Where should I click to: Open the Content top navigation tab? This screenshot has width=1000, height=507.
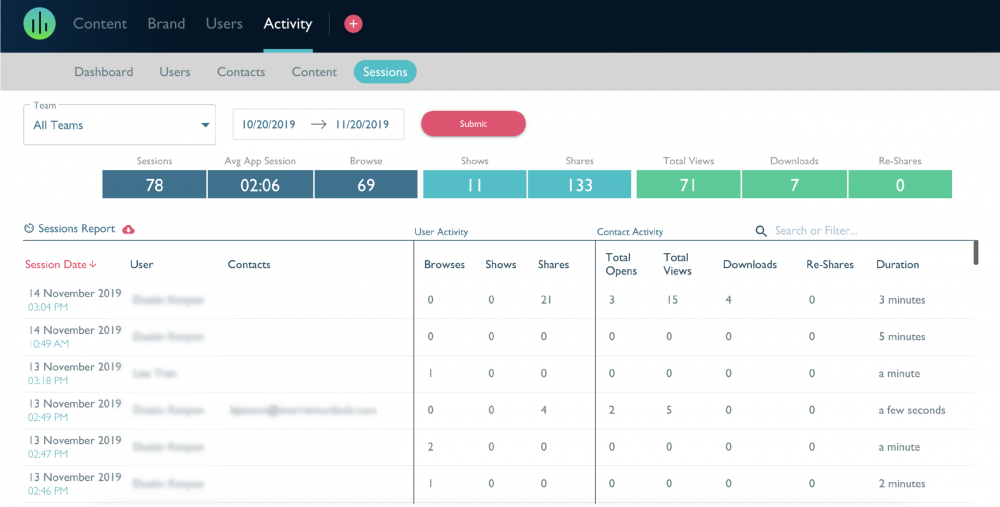coord(100,24)
